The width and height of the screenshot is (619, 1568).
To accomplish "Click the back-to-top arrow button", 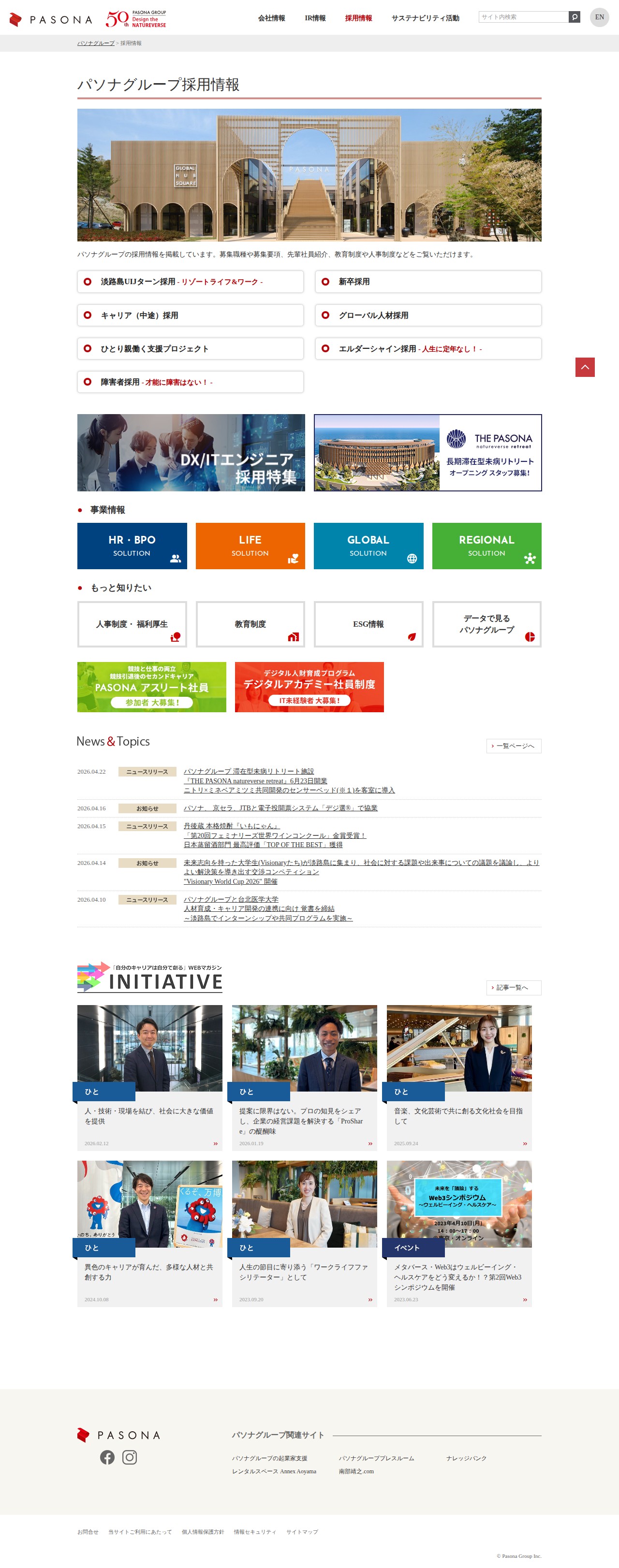I will pos(585,367).
